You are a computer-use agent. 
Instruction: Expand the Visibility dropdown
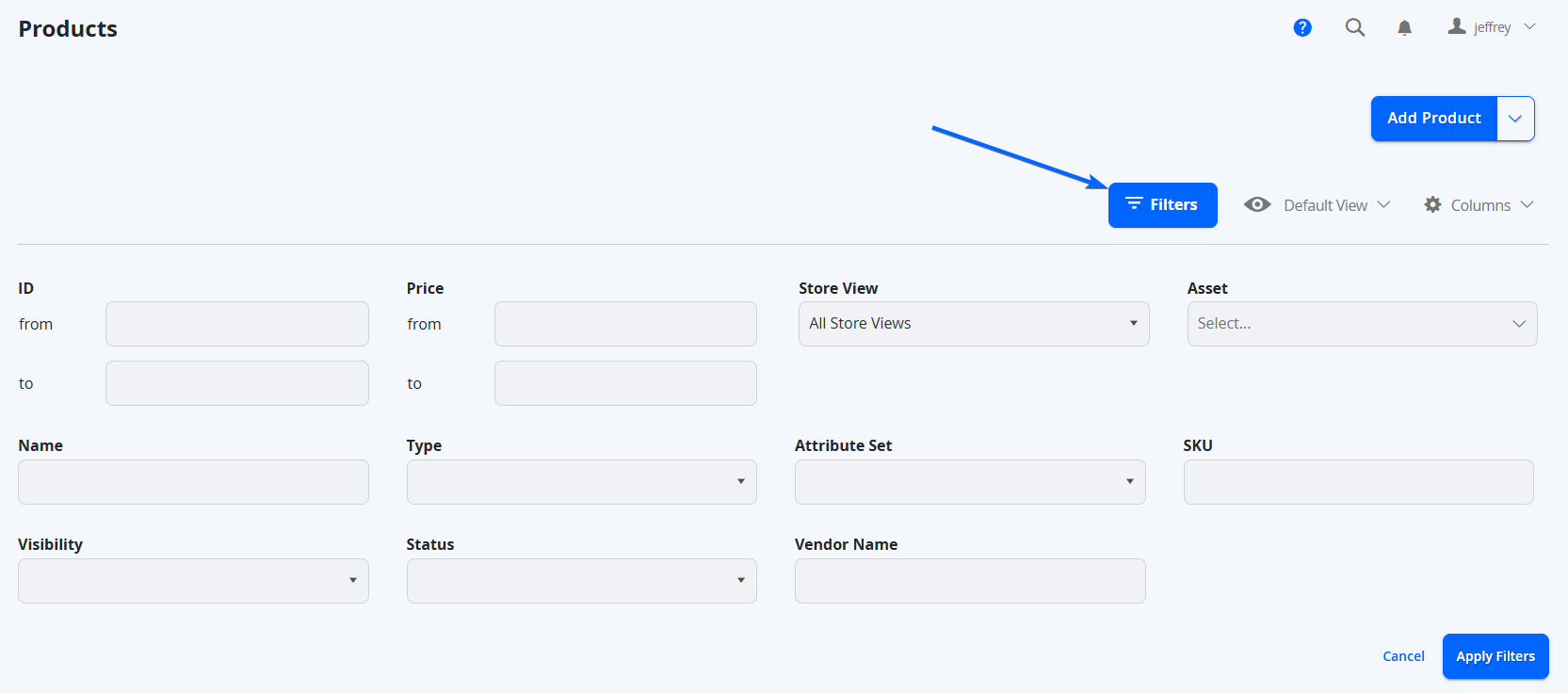(193, 581)
